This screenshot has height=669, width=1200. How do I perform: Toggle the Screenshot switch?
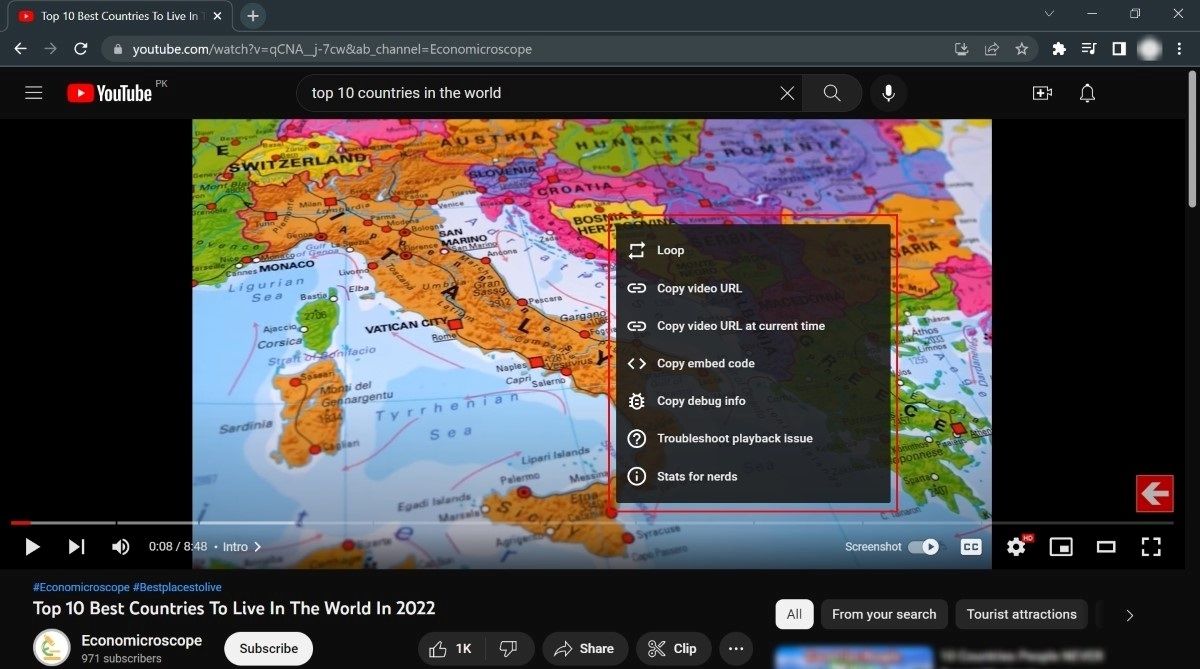(923, 546)
